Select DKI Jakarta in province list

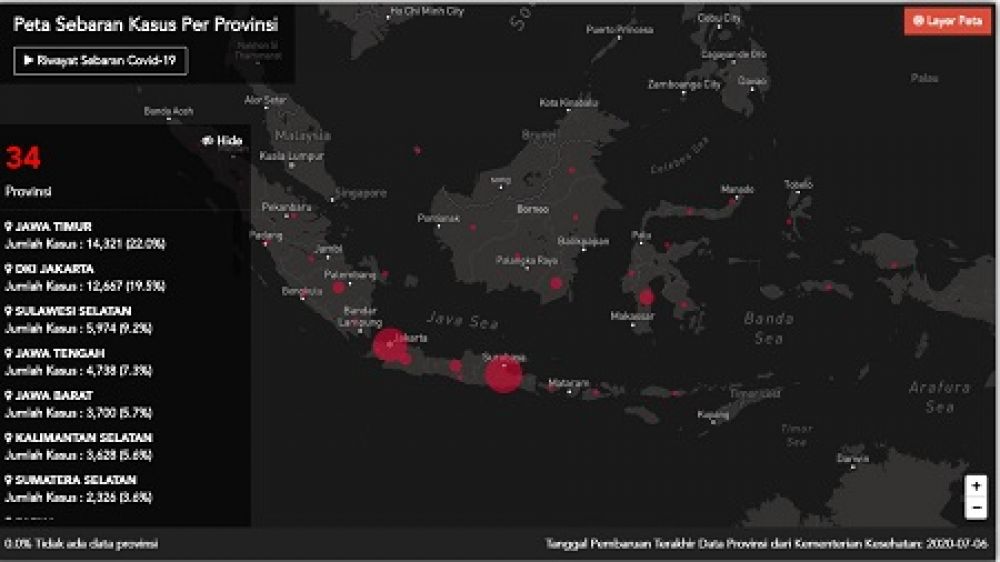[54, 269]
